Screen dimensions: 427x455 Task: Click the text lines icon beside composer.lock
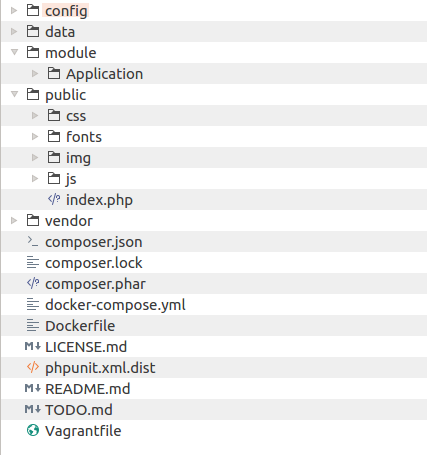coord(33,262)
